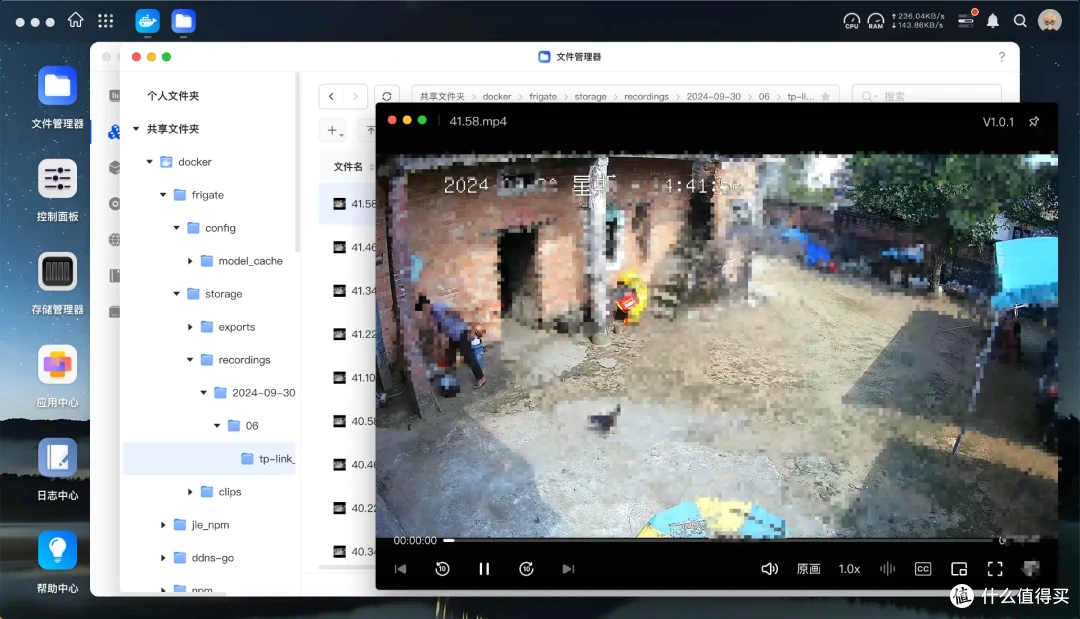Toggle CC subtitles

click(923, 569)
